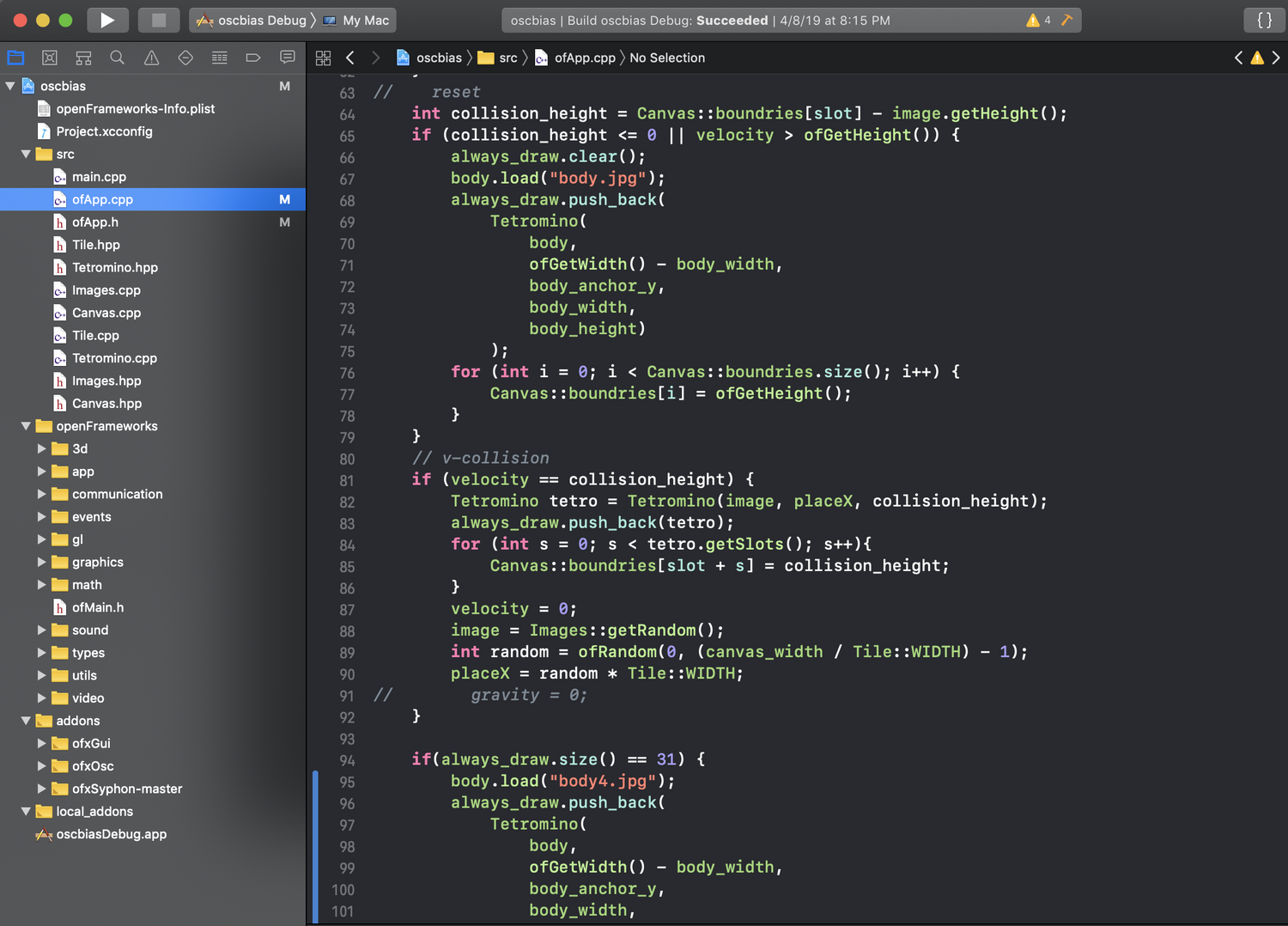
Task: Open the related items grid menu
Action: pyautogui.click(x=323, y=58)
